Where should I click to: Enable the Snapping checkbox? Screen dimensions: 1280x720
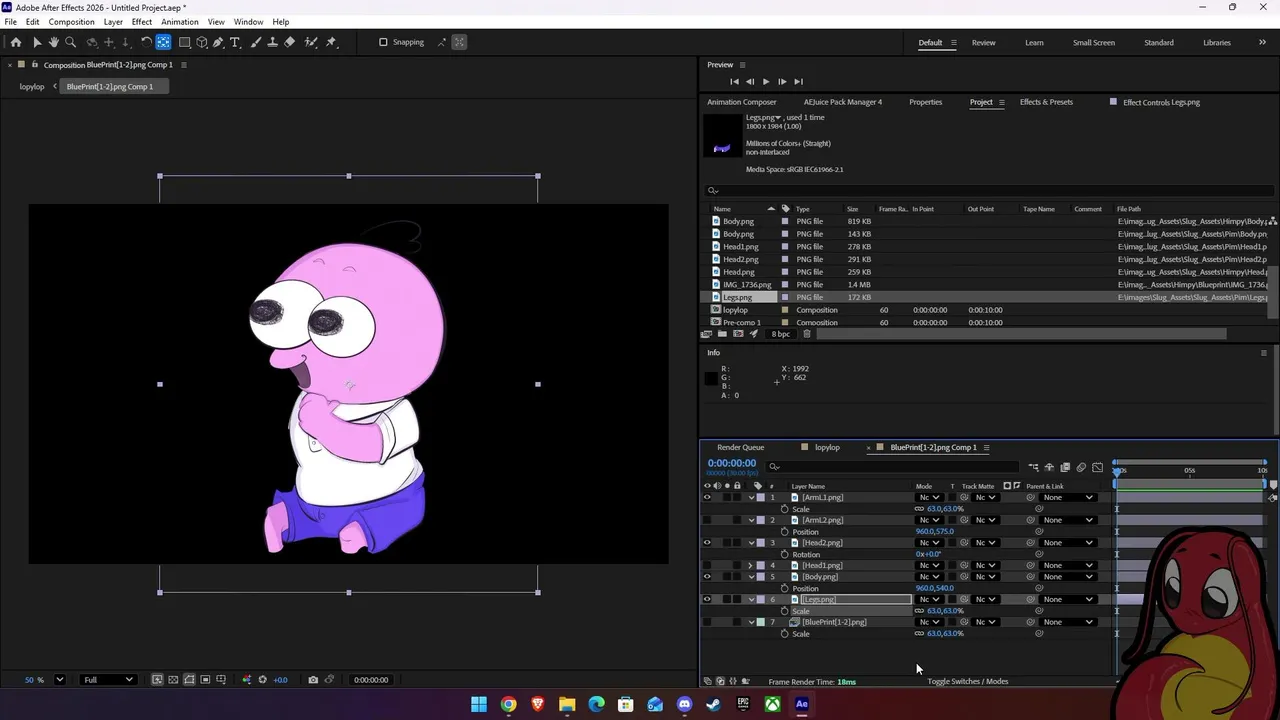[383, 42]
